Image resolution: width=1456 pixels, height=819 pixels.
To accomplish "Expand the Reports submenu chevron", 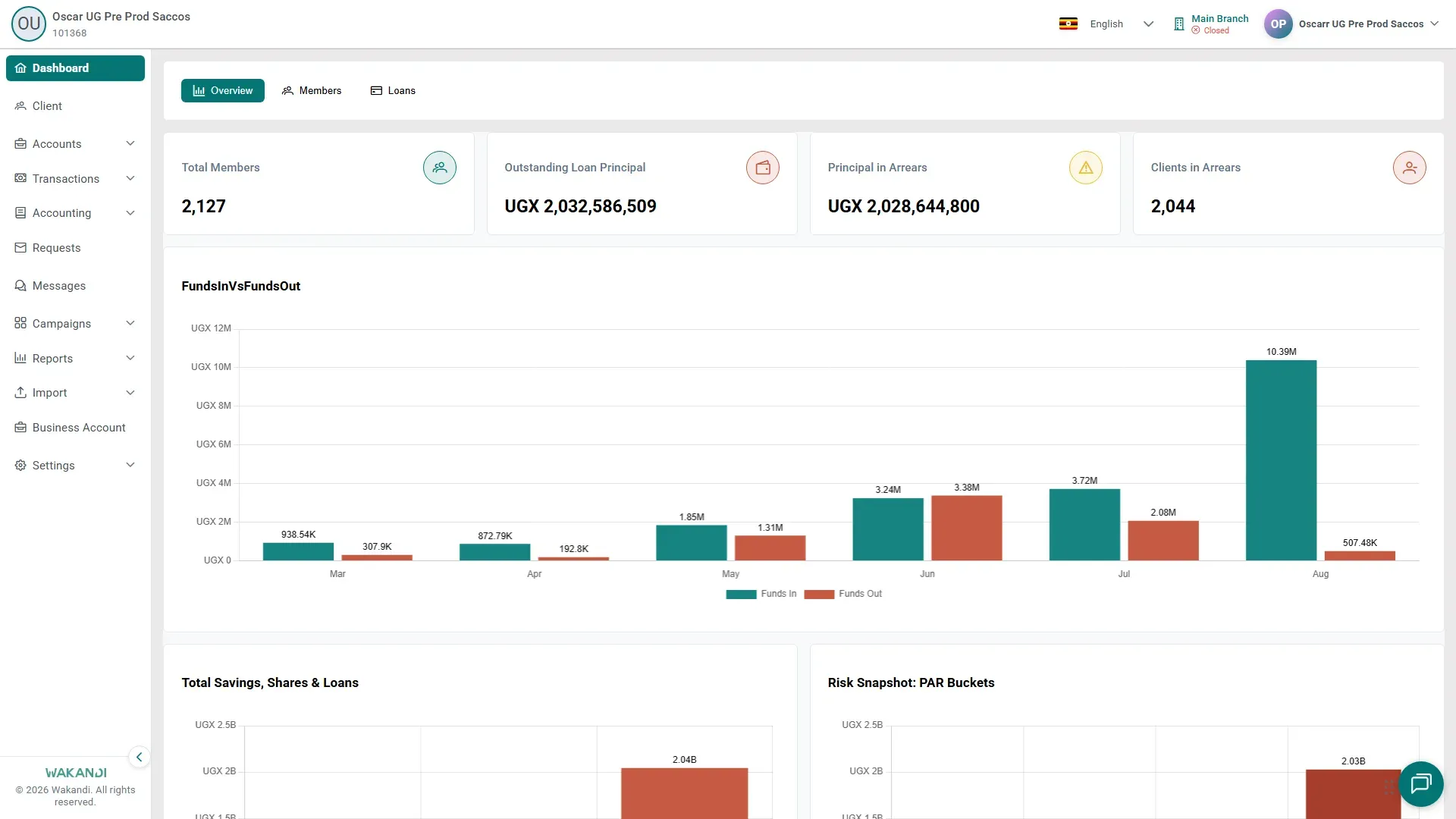I will [130, 358].
